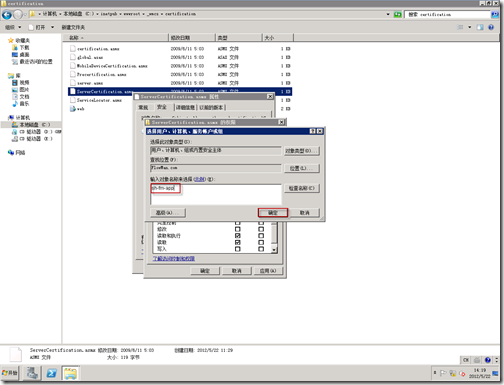Viewport: 504px width, 385px height.
Task: Click the green refresh icon beside address bar
Action: tap(397, 15)
